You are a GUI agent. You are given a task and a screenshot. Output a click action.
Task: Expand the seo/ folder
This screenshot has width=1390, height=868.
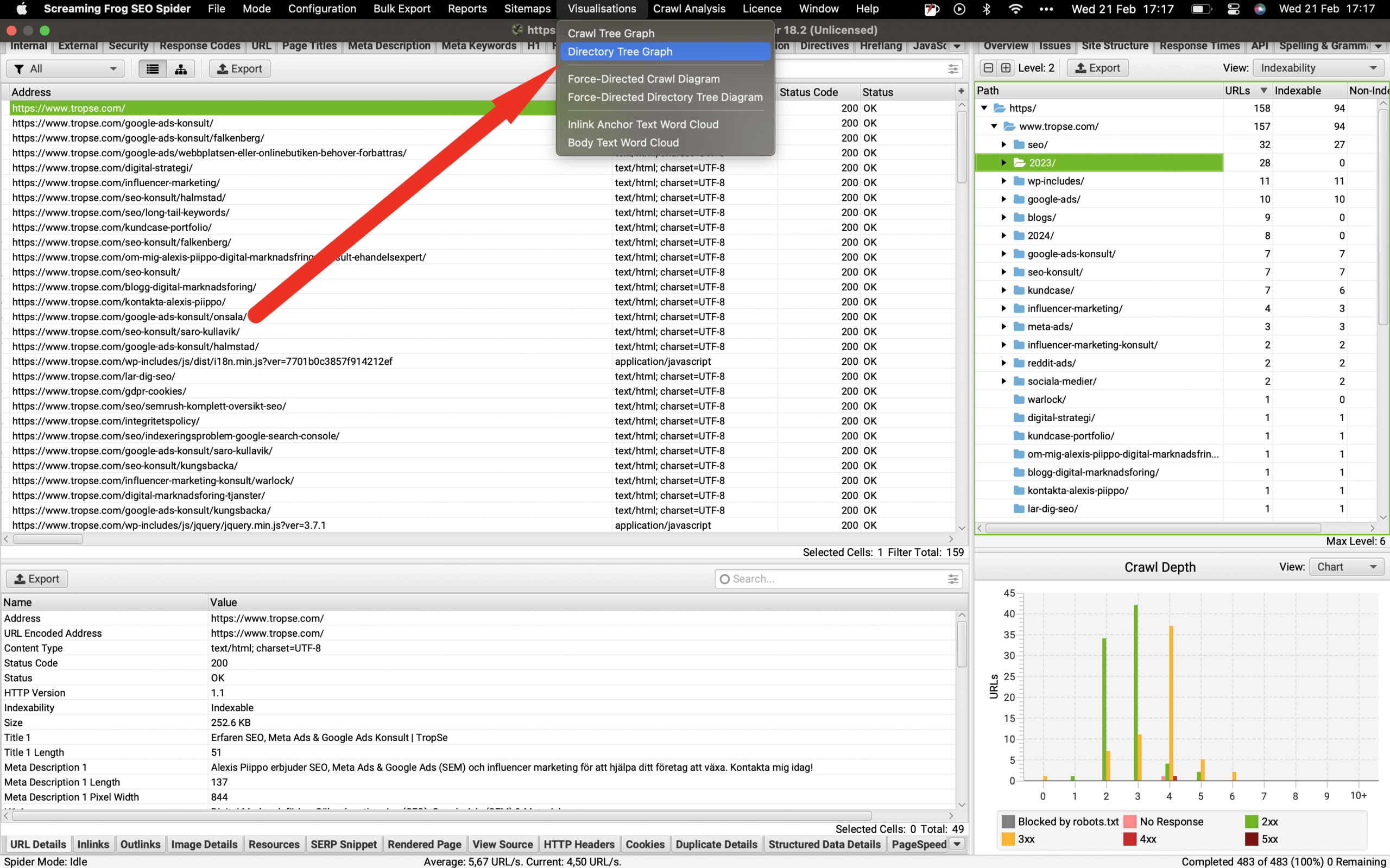click(x=1003, y=144)
